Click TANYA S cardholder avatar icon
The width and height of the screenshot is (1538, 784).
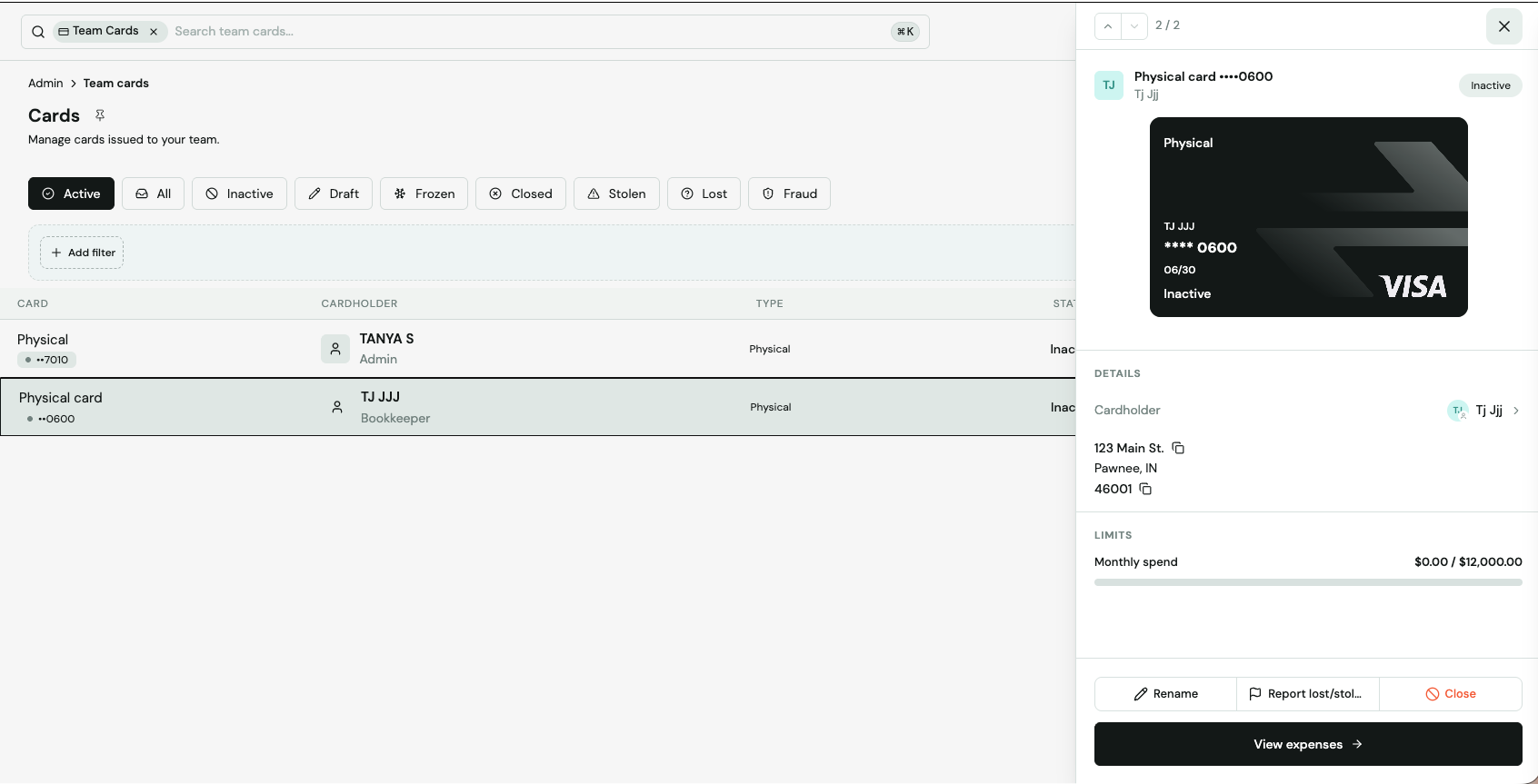pos(335,349)
